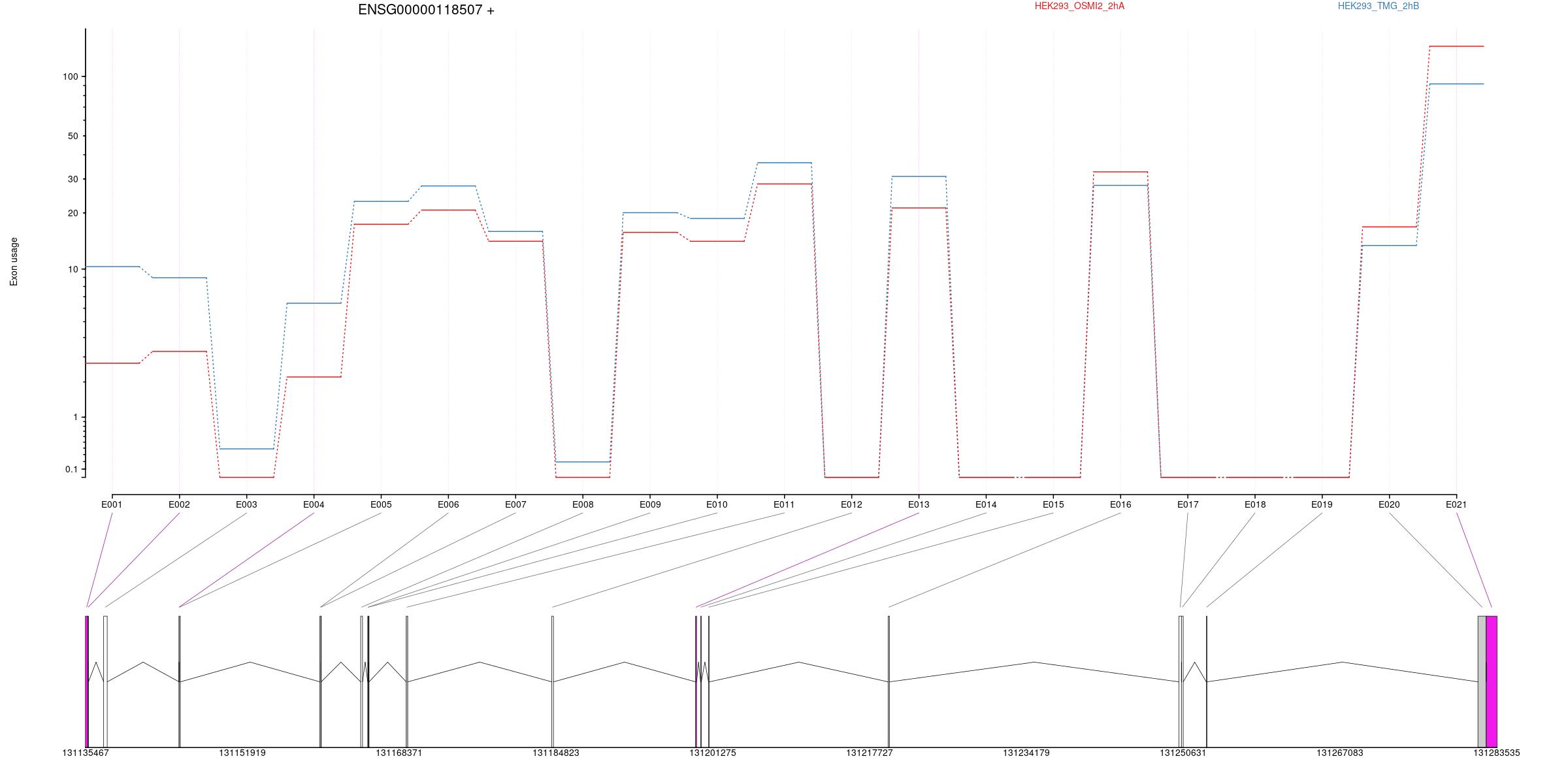The image size is (1568, 784).
Task: Click the E015 exon label
Action: tap(1053, 504)
